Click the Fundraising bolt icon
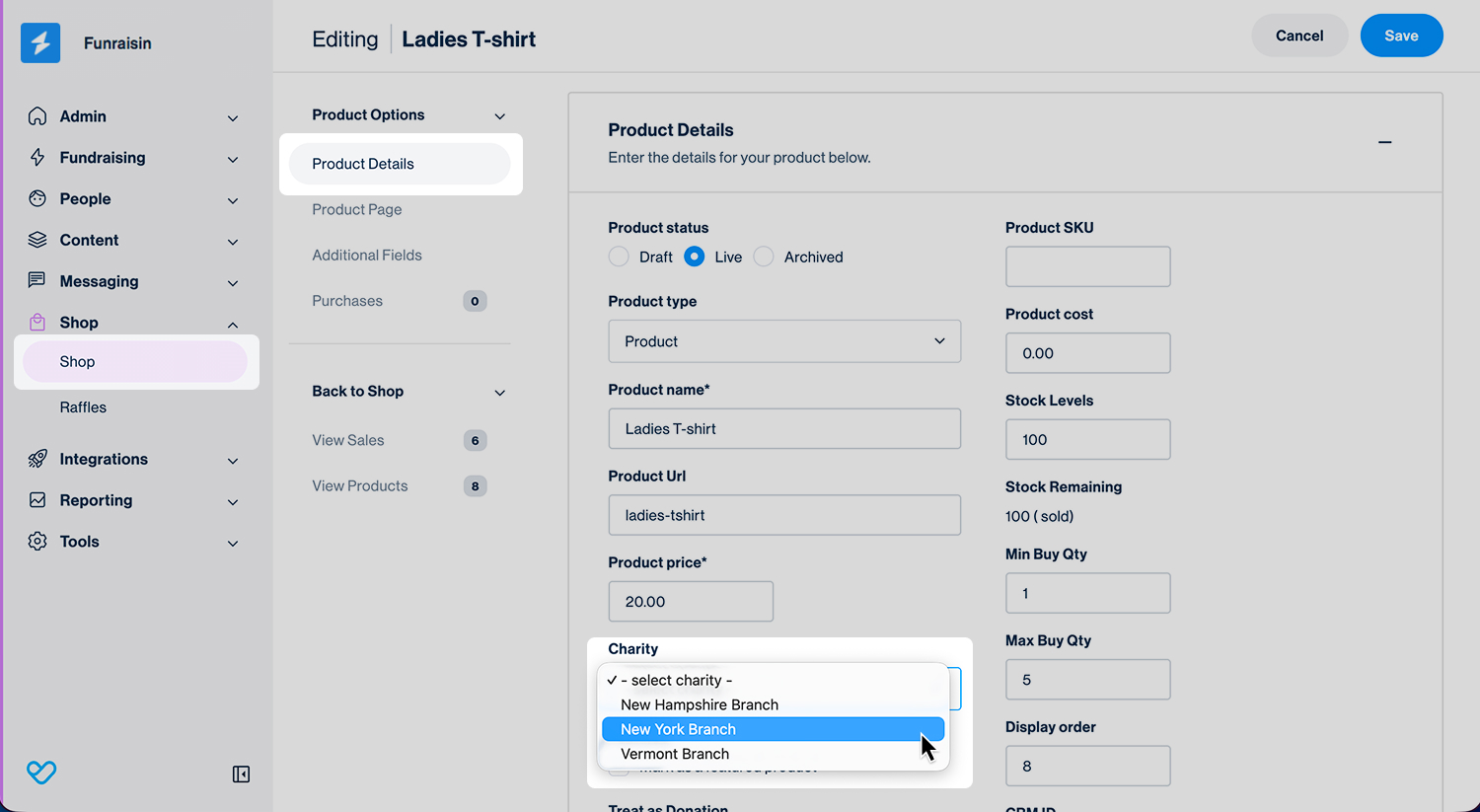This screenshot has width=1480, height=812. click(37, 158)
